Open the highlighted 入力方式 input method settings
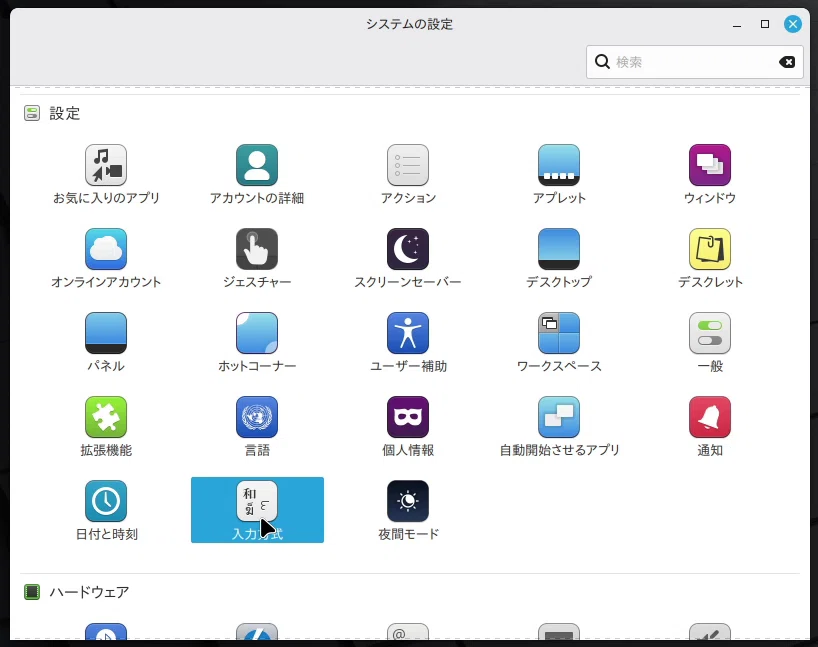Viewport: 818px width, 647px height. pos(257,510)
